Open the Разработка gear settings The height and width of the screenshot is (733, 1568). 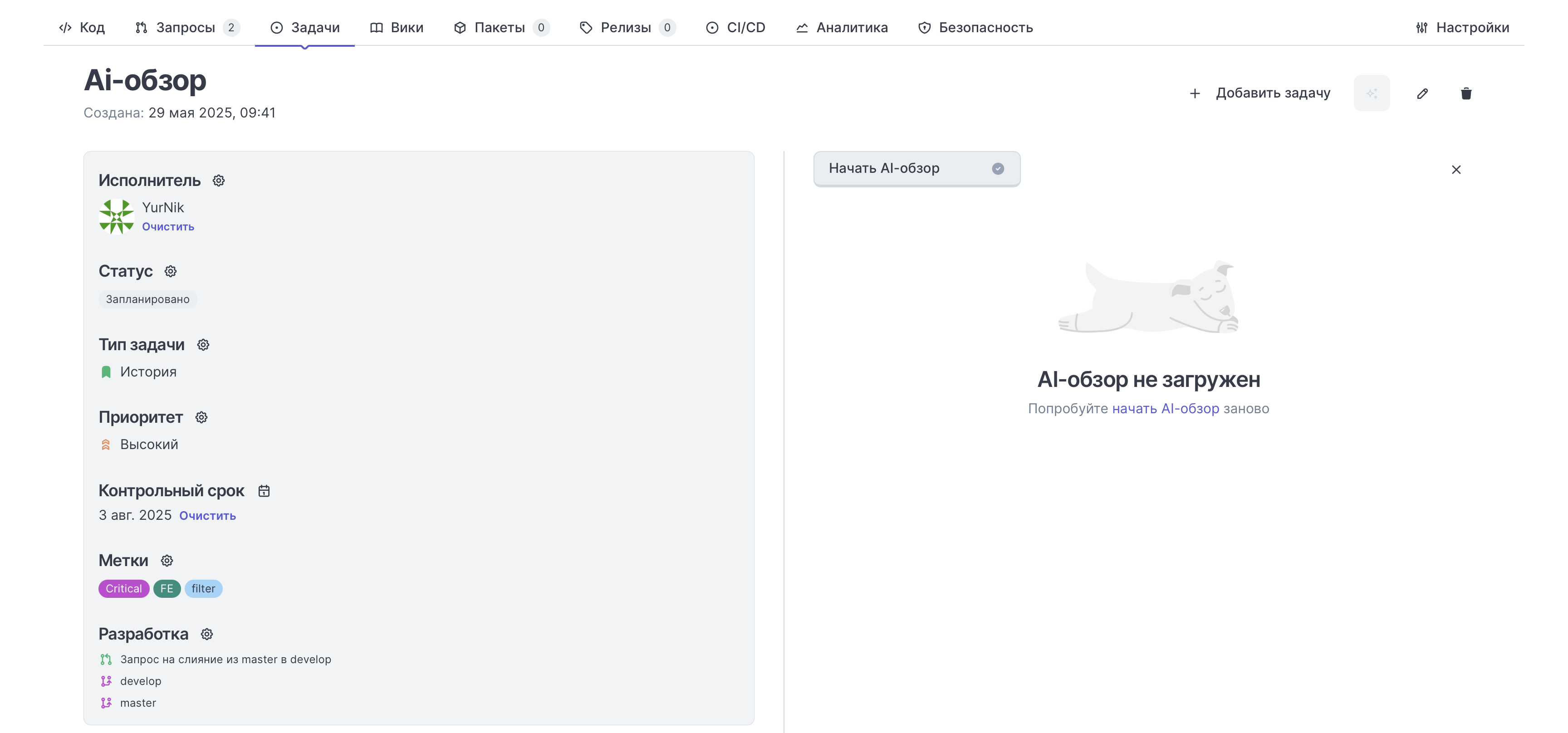(x=207, y=635)
